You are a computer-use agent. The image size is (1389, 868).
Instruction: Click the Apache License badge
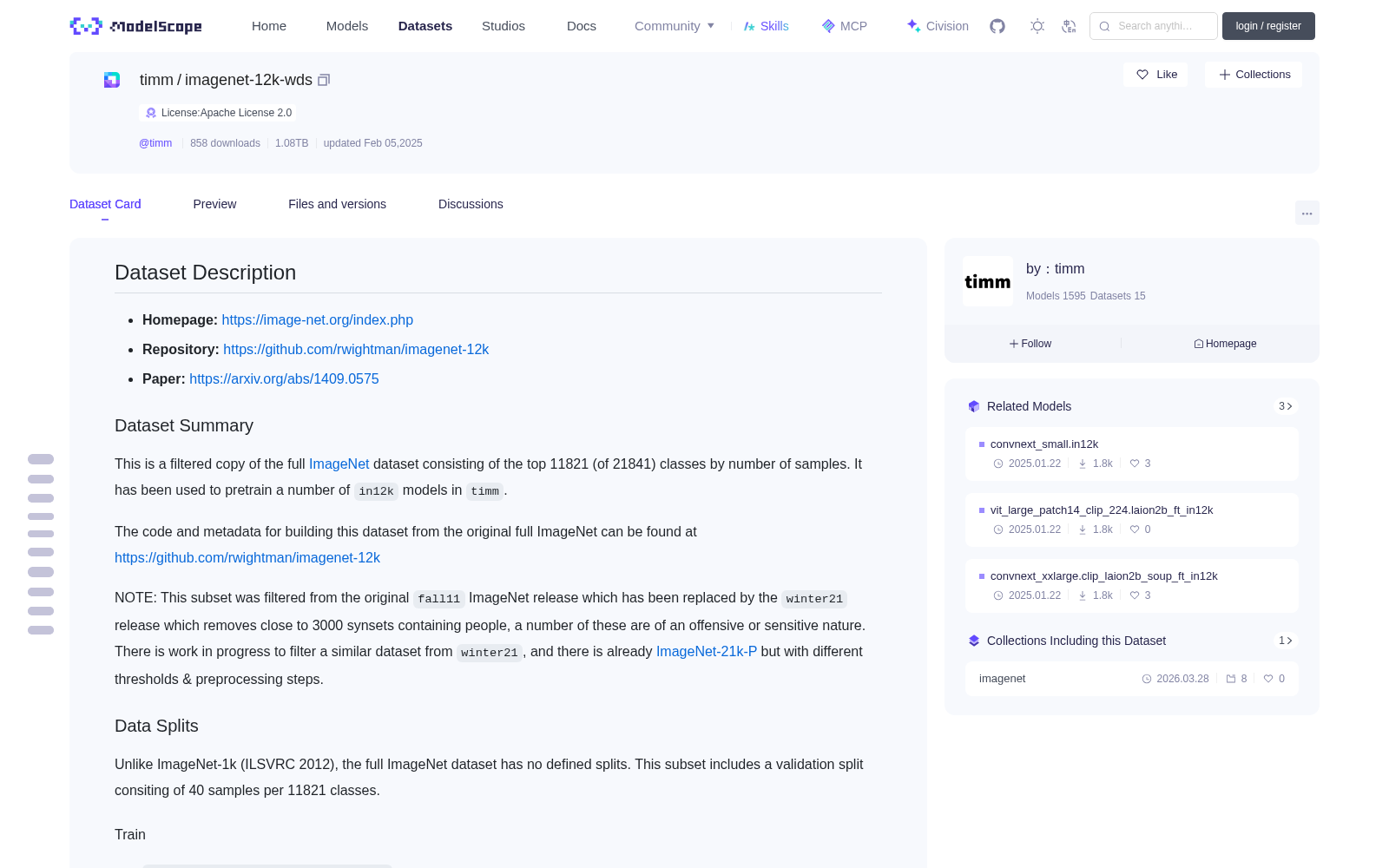click(218, 113)
